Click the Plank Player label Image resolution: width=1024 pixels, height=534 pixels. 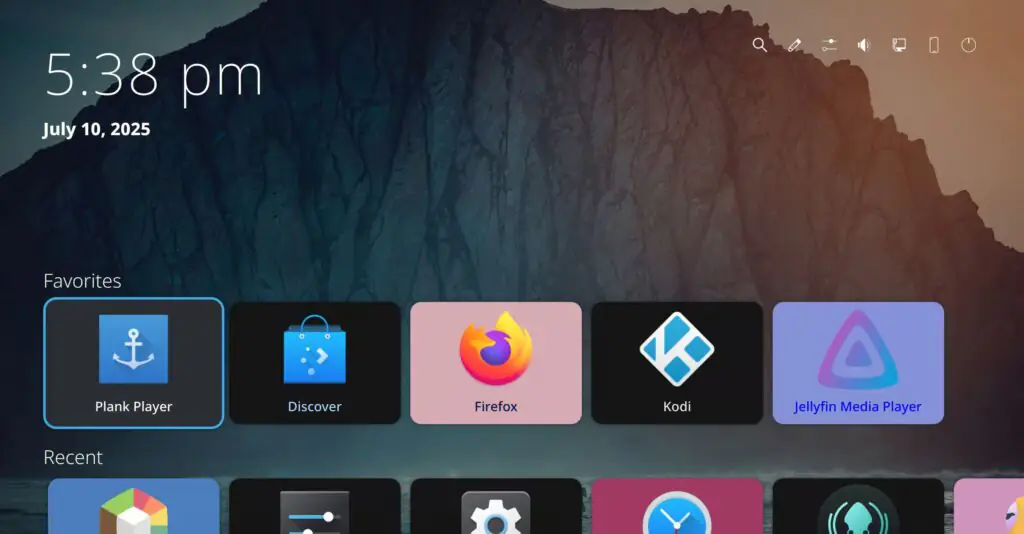[x=133, y=407]
